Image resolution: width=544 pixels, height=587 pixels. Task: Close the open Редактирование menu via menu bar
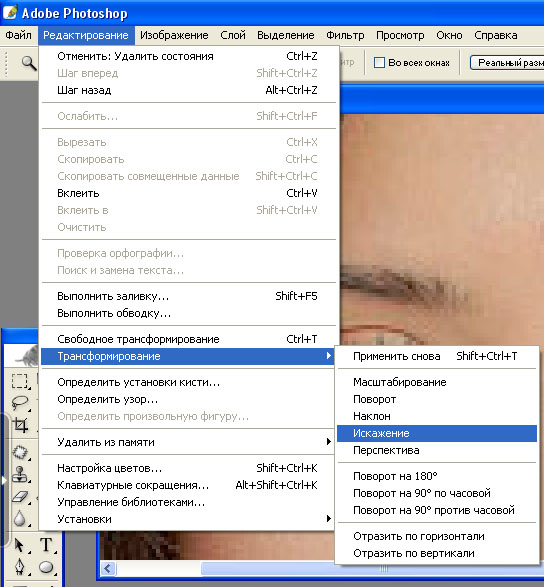tap(86, 35)
